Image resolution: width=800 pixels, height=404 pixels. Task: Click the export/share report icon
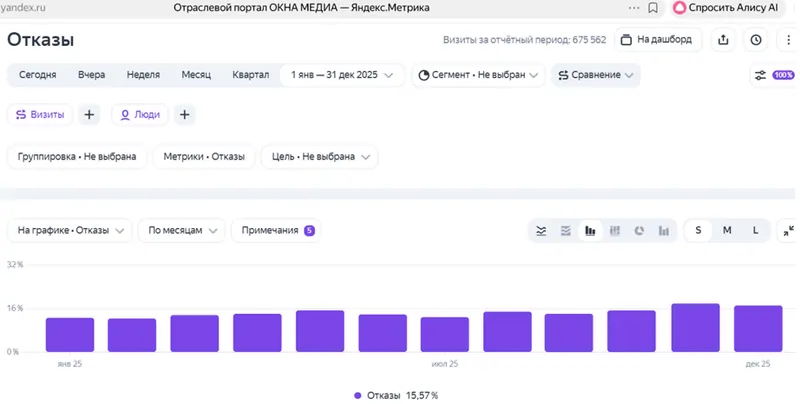coord(723,40)
